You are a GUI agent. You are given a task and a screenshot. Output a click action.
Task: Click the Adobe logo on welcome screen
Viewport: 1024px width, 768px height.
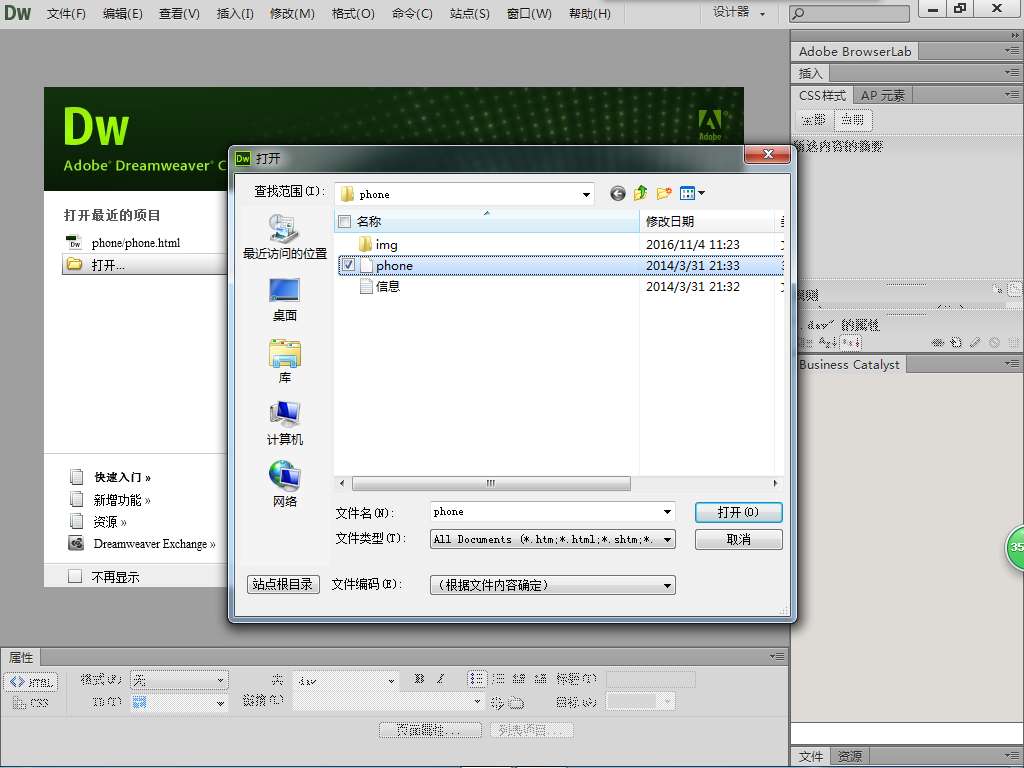711,125
